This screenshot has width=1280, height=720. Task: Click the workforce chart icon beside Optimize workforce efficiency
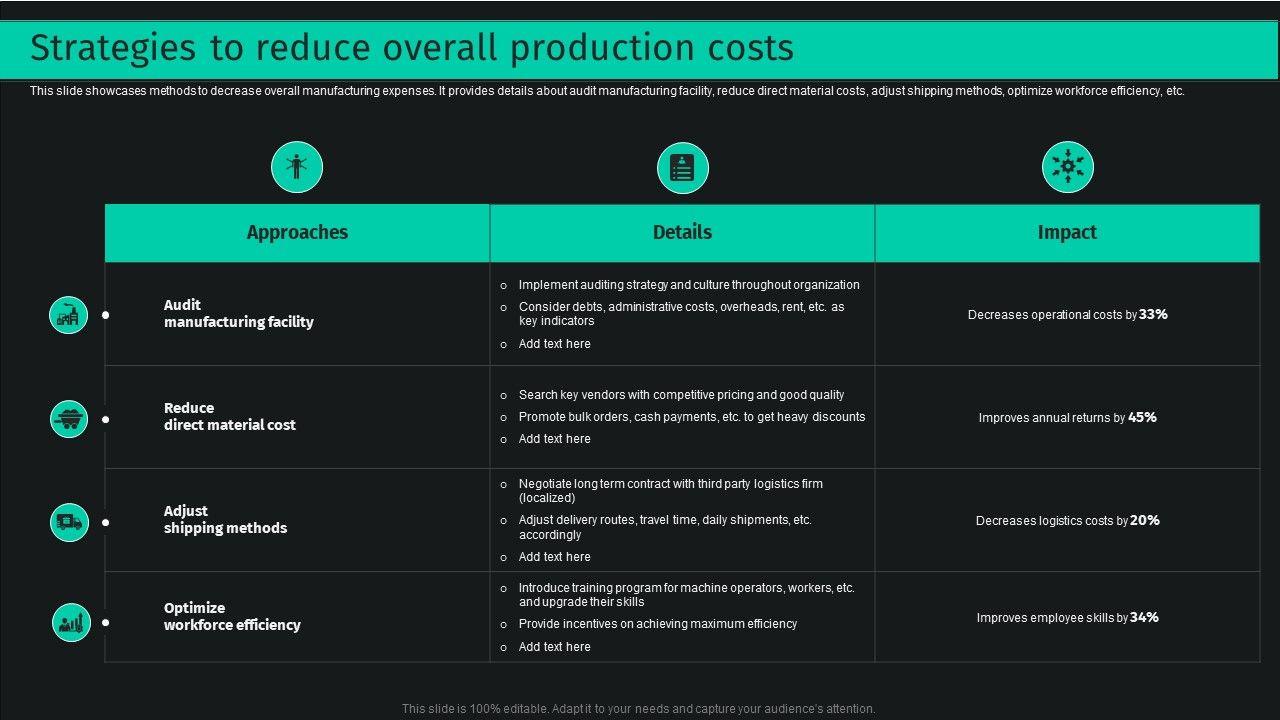(x=71, y=623)
